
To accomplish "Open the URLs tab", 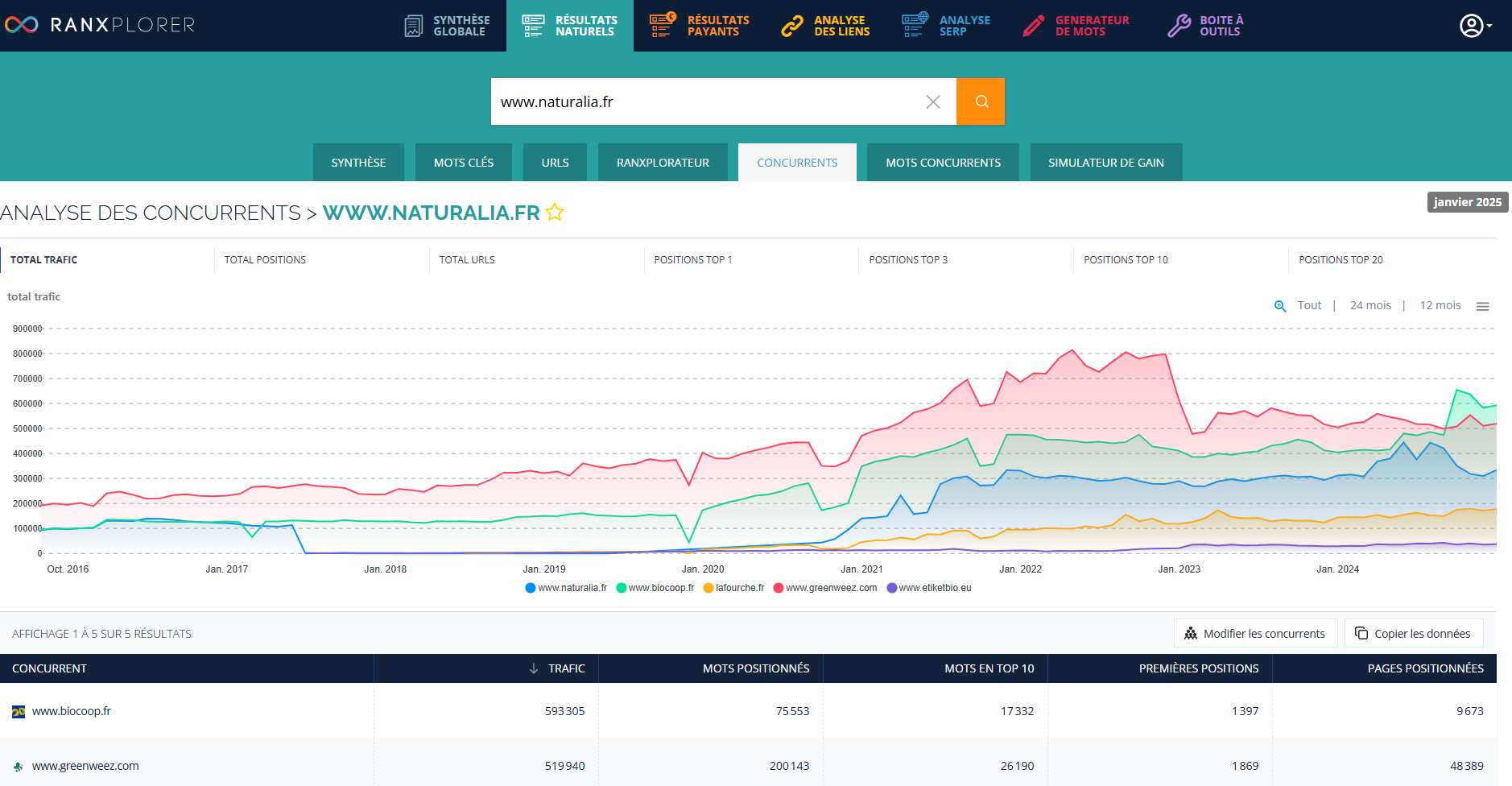I will coord(555,162).
